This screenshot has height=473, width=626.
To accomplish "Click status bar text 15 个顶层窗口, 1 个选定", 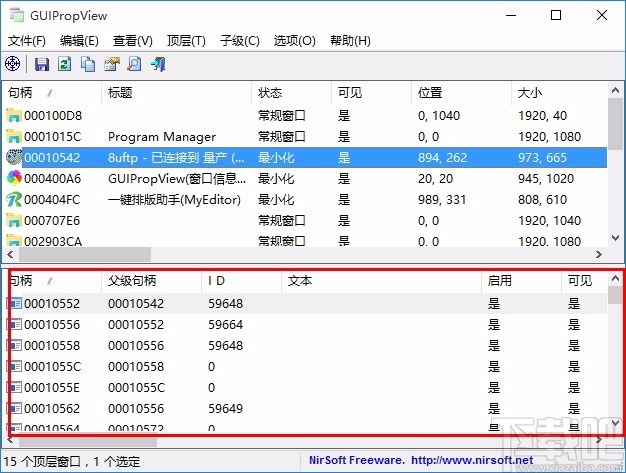I will (x=72, y=461).
